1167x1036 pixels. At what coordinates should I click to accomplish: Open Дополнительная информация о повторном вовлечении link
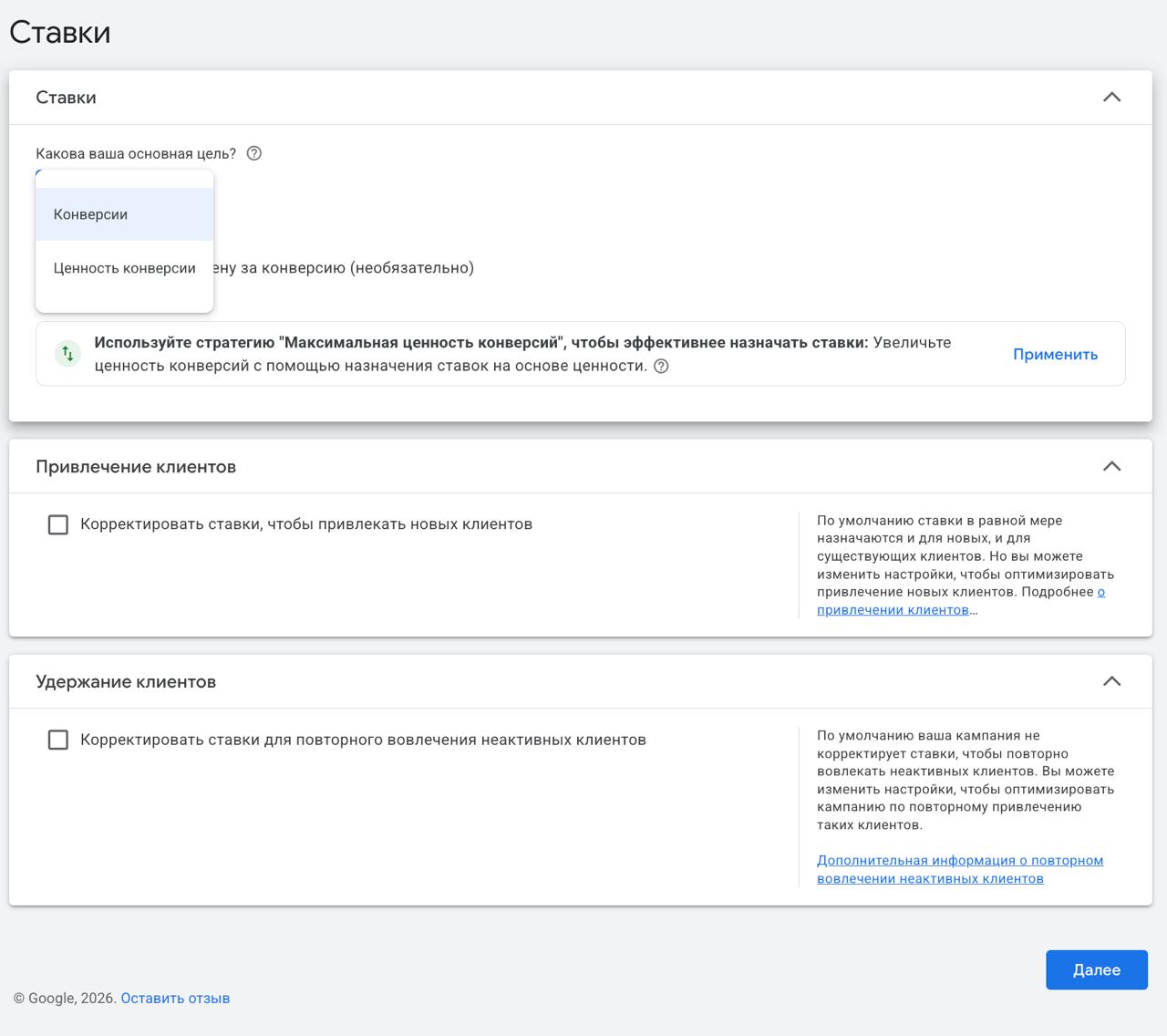point(960,869)
